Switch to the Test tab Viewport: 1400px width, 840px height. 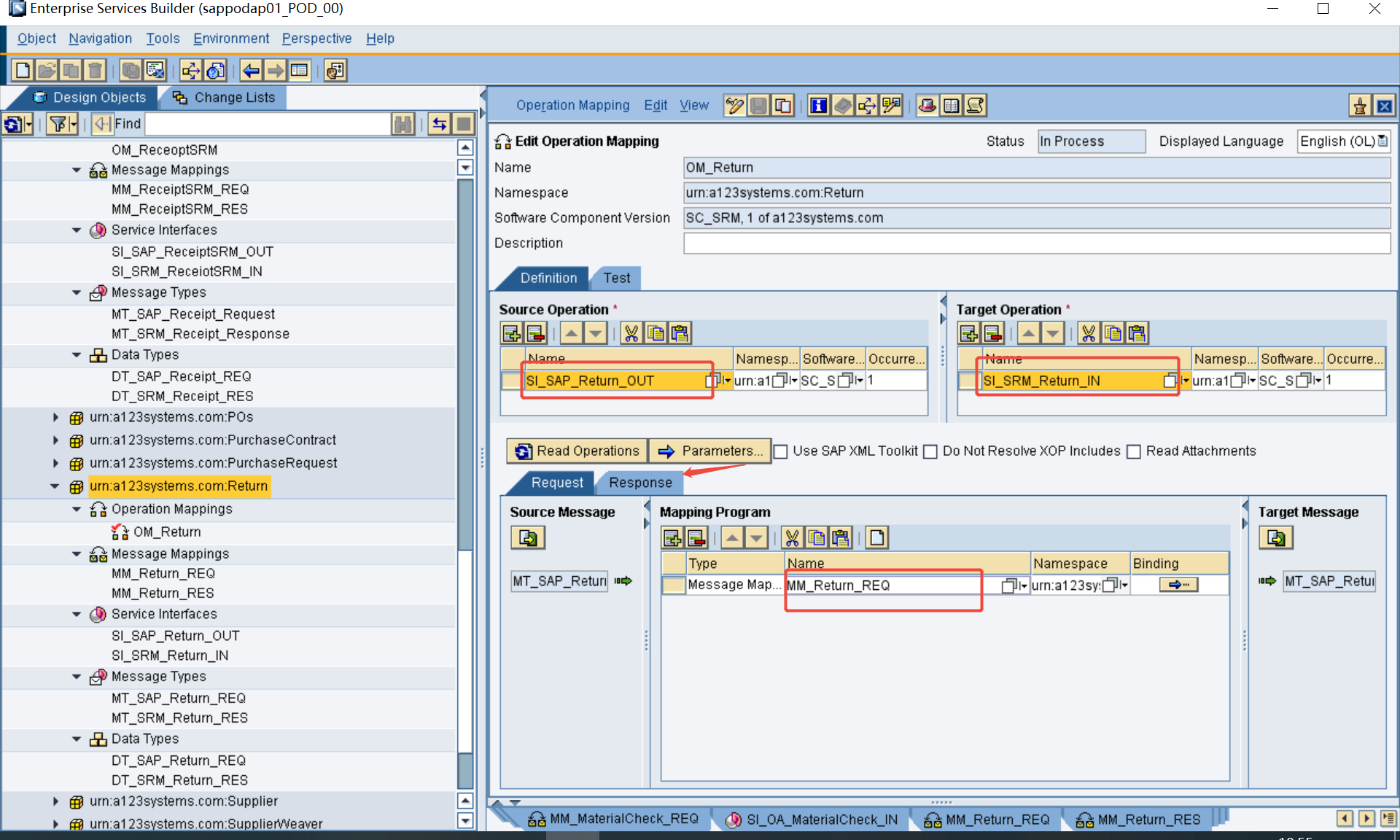(x=616, y=278)
